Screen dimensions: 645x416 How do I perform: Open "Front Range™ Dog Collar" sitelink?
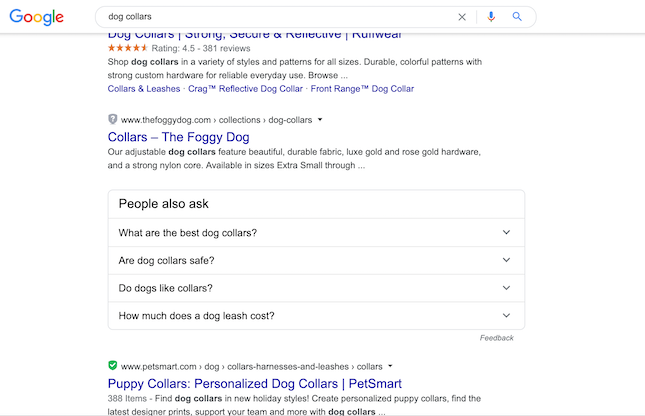pyautogui.click(x=362, y=89)
